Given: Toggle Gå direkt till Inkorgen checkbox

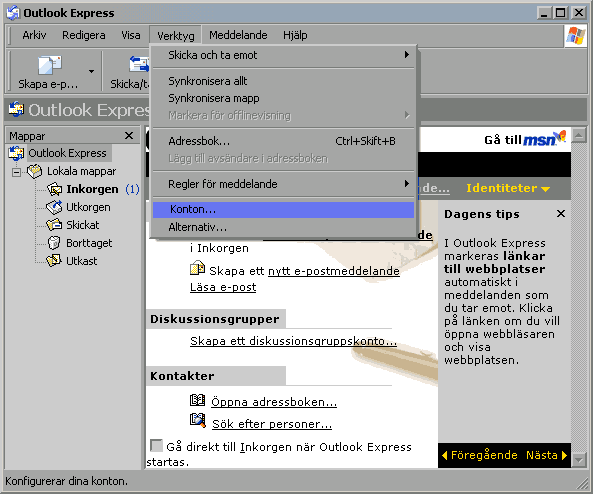Looking at the screenshot, I should [x=156, y=446].
